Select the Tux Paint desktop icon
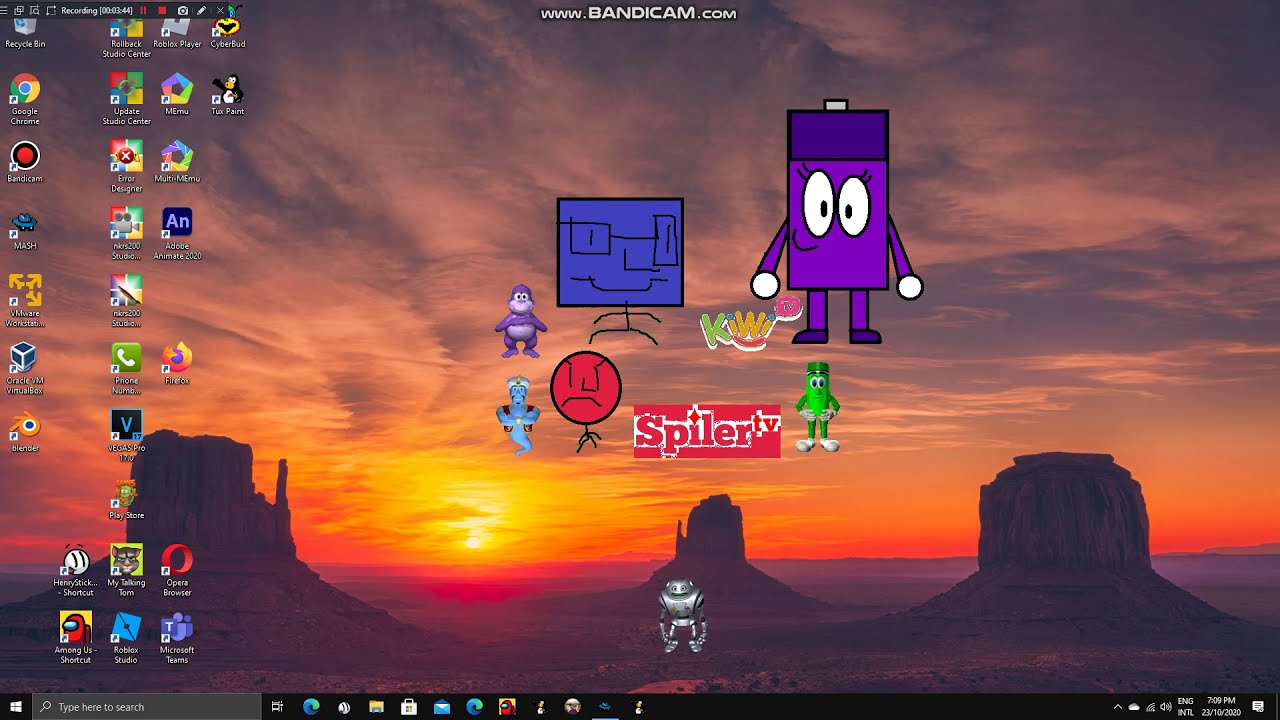Screen dimensions: 1280x720 228,96
